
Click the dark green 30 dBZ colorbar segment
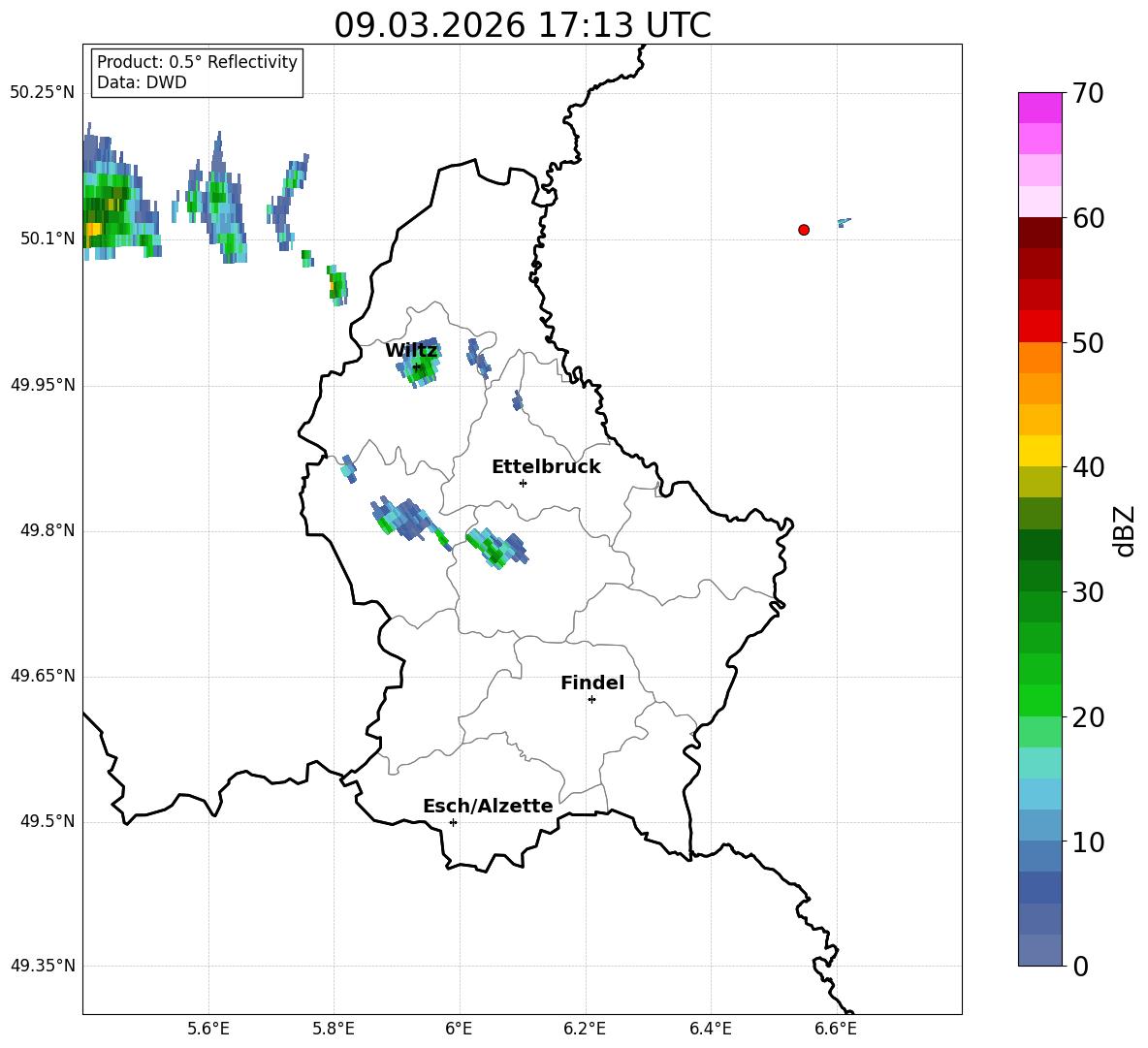1039,576
